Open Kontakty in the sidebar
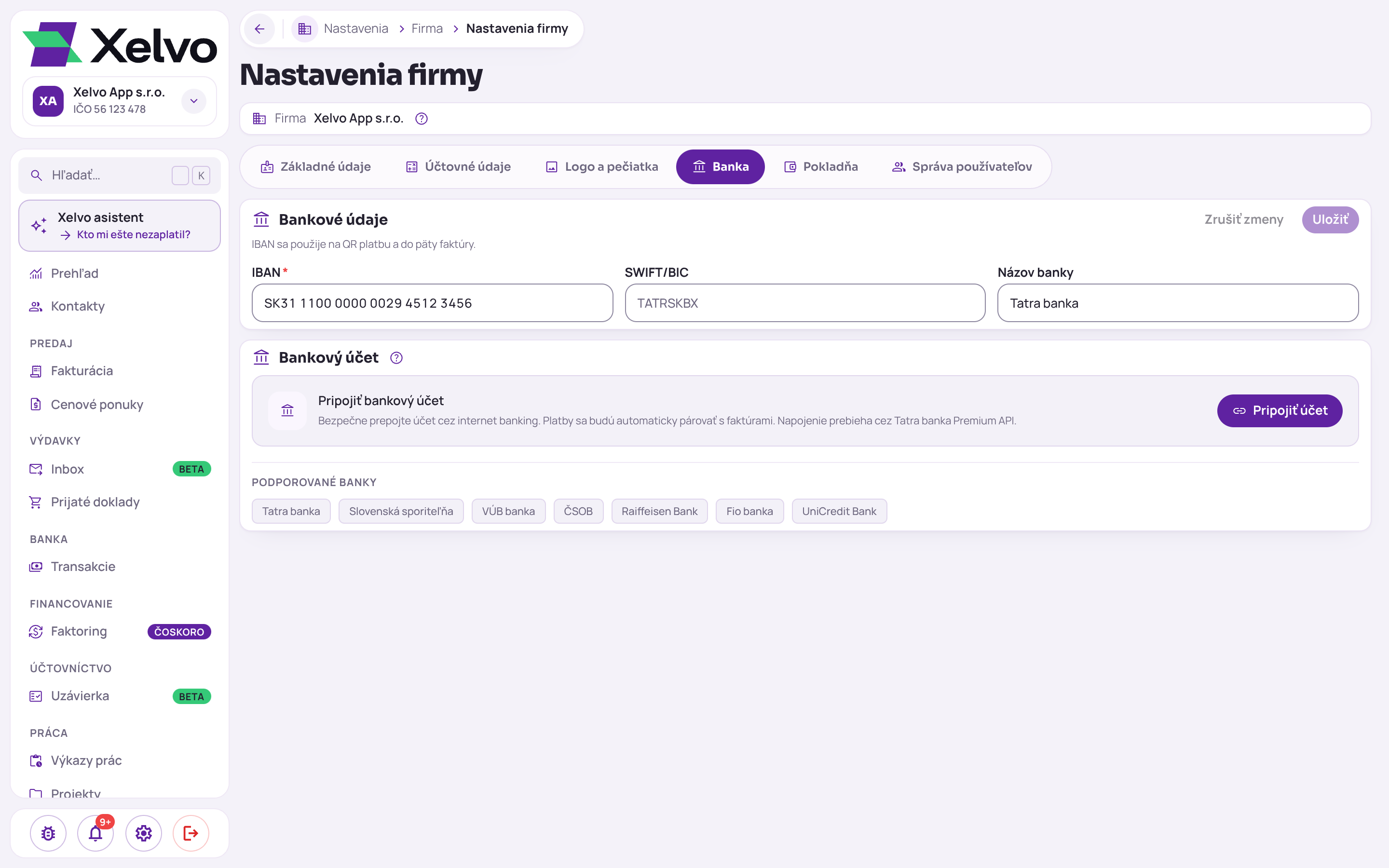This screenshot has height=868, width=1389. [x=120, y=306]
